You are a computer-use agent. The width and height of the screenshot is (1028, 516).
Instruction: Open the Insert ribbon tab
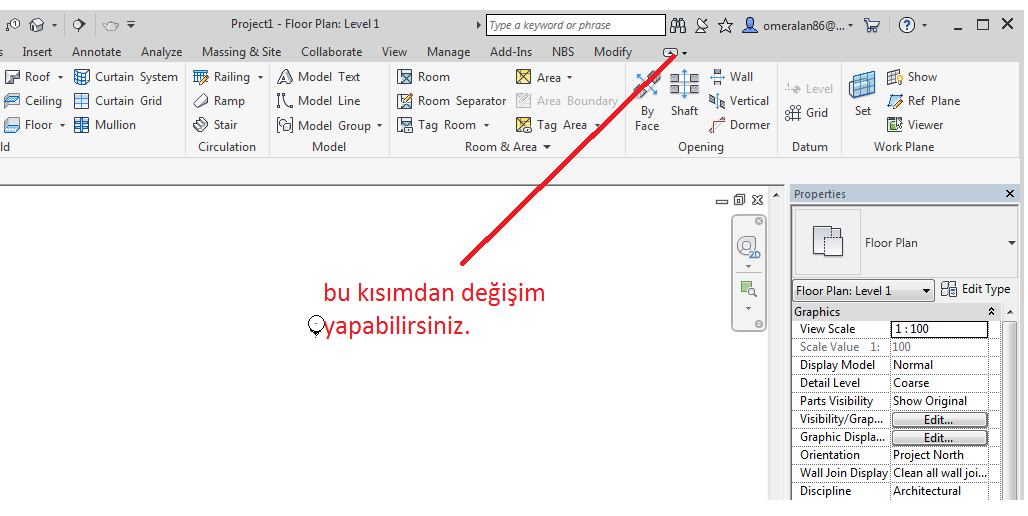click(37, 52)
